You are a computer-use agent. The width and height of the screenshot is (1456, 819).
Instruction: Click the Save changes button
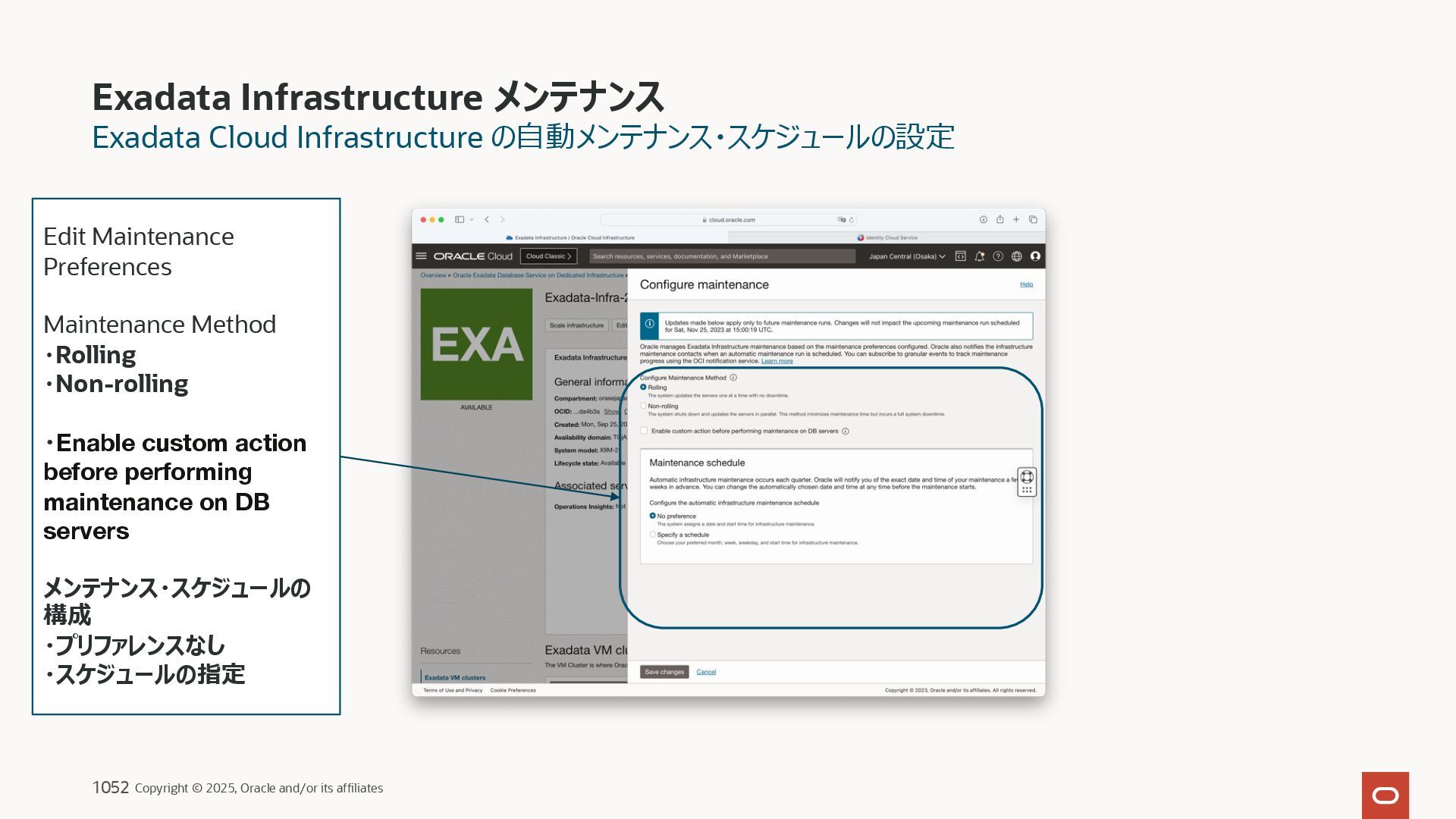pyautogui.click(x=664, y=672)
